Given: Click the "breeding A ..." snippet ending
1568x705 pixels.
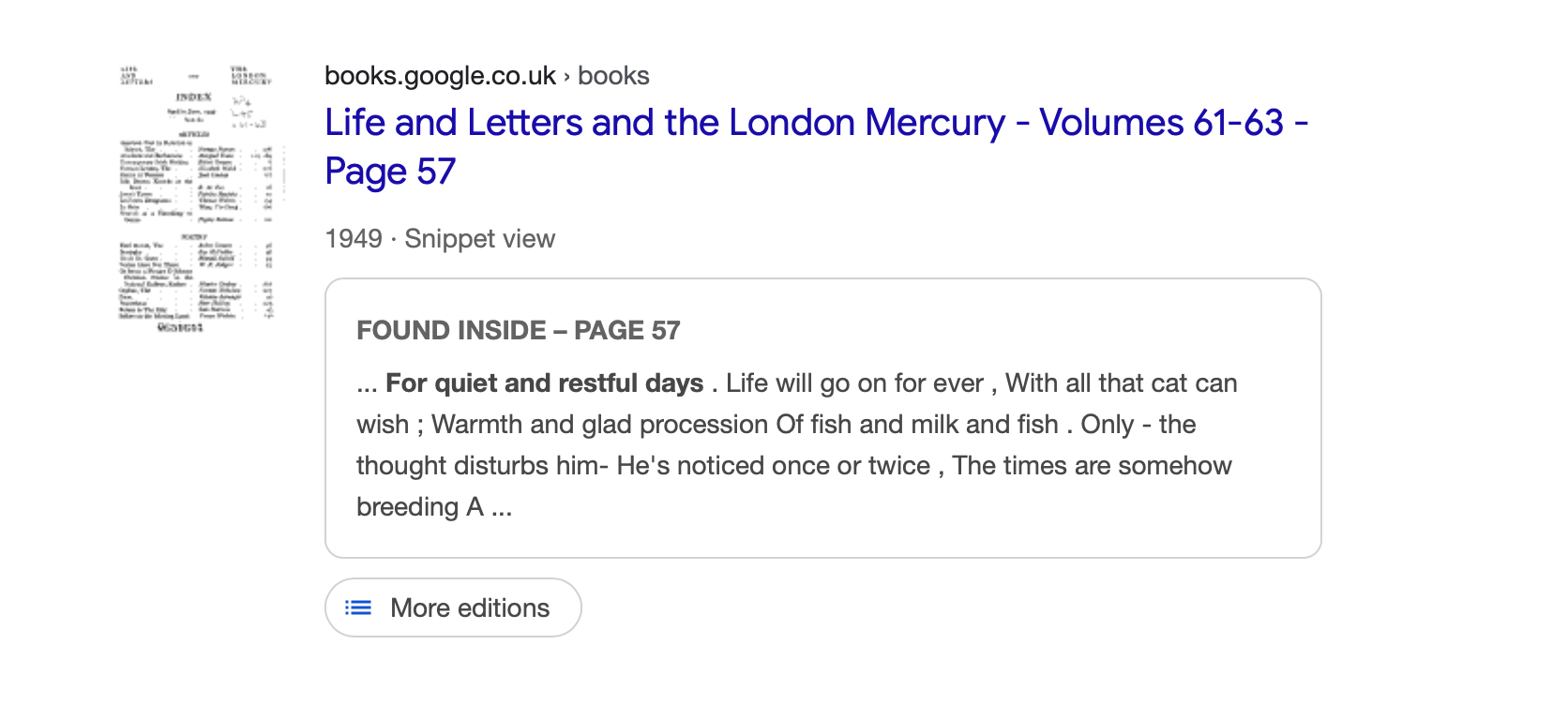Looking at the screenshot, I should [433, 507].
